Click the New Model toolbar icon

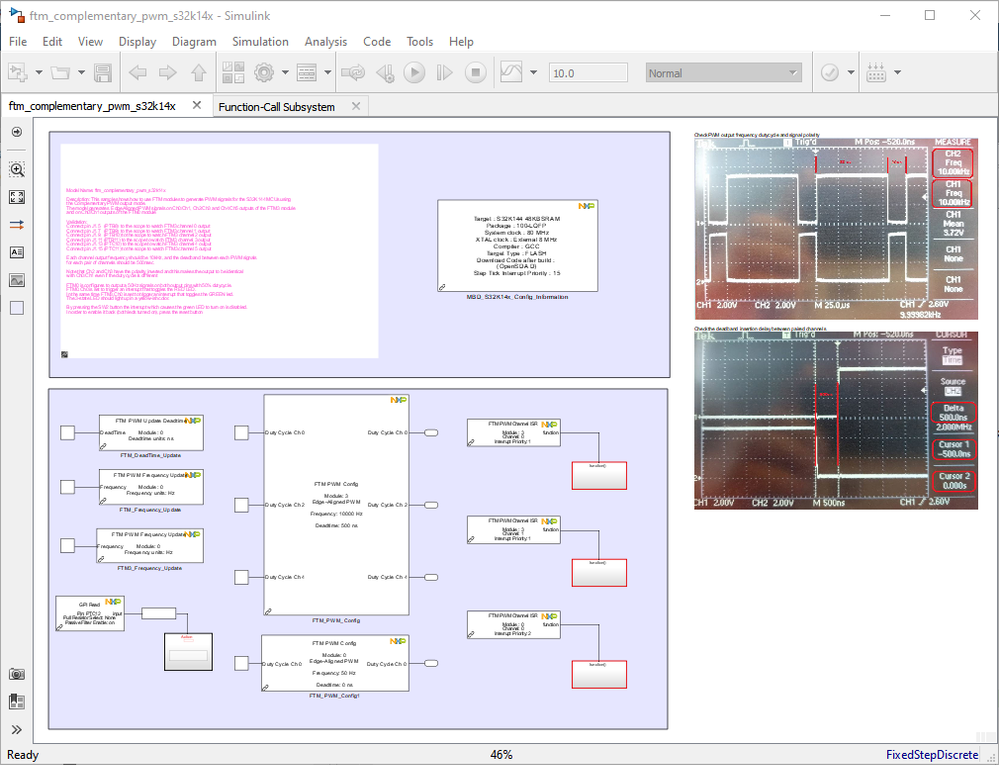pyautogui.click(x=17, y=73)
